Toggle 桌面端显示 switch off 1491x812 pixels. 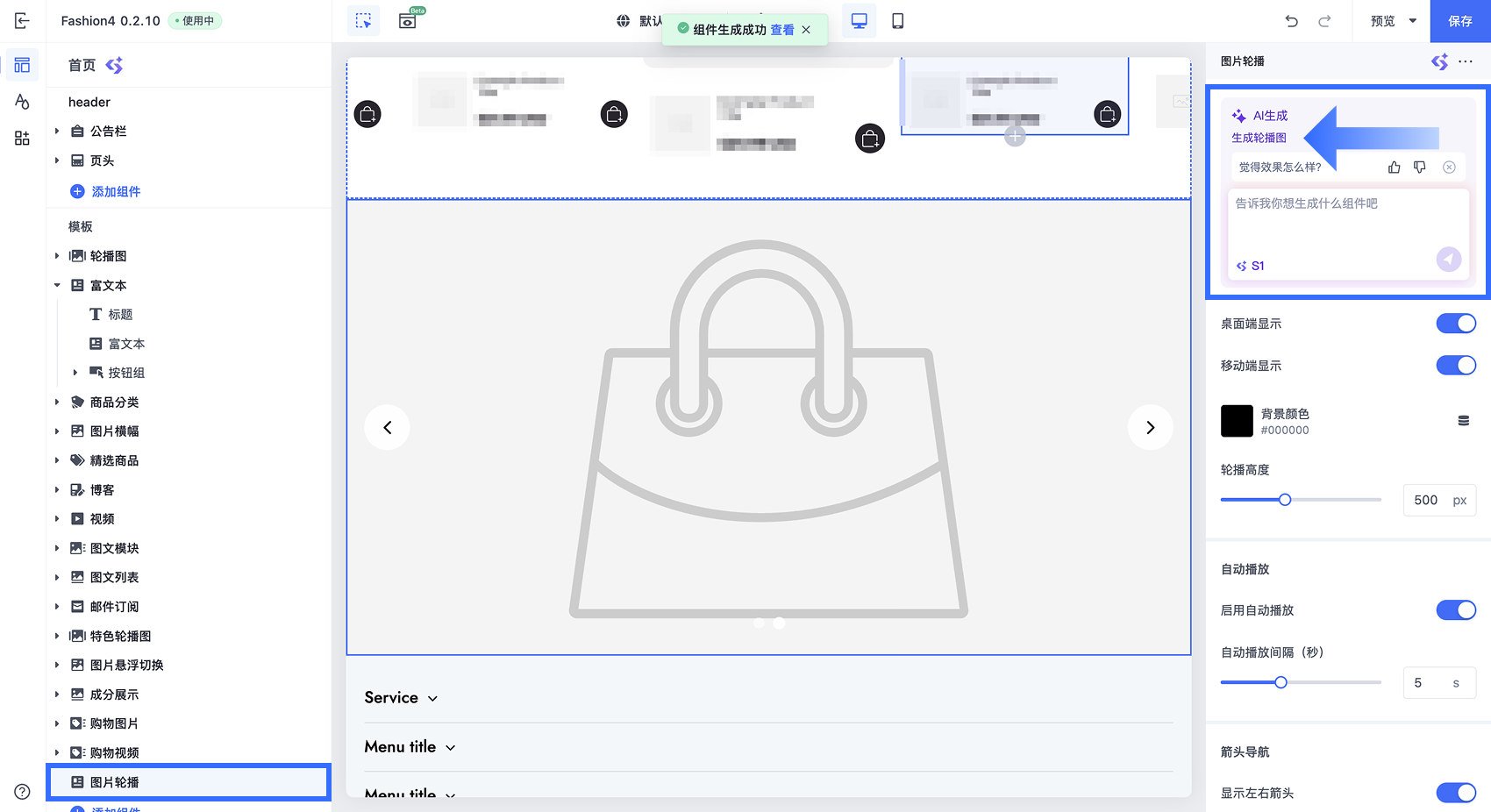1456,324
